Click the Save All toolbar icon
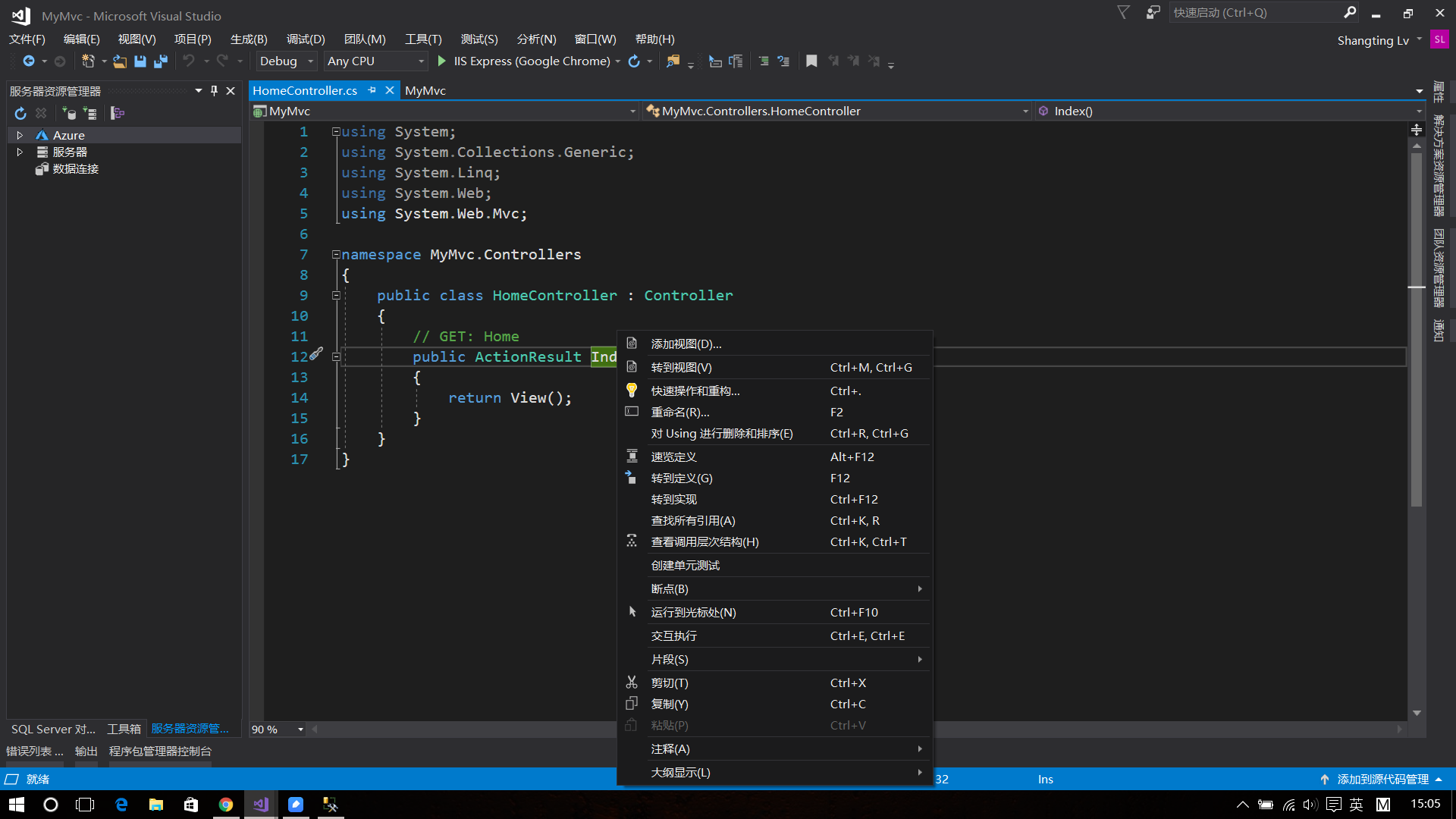The width and height of the screenshot is (1456, 819). [x=160, y=61]
